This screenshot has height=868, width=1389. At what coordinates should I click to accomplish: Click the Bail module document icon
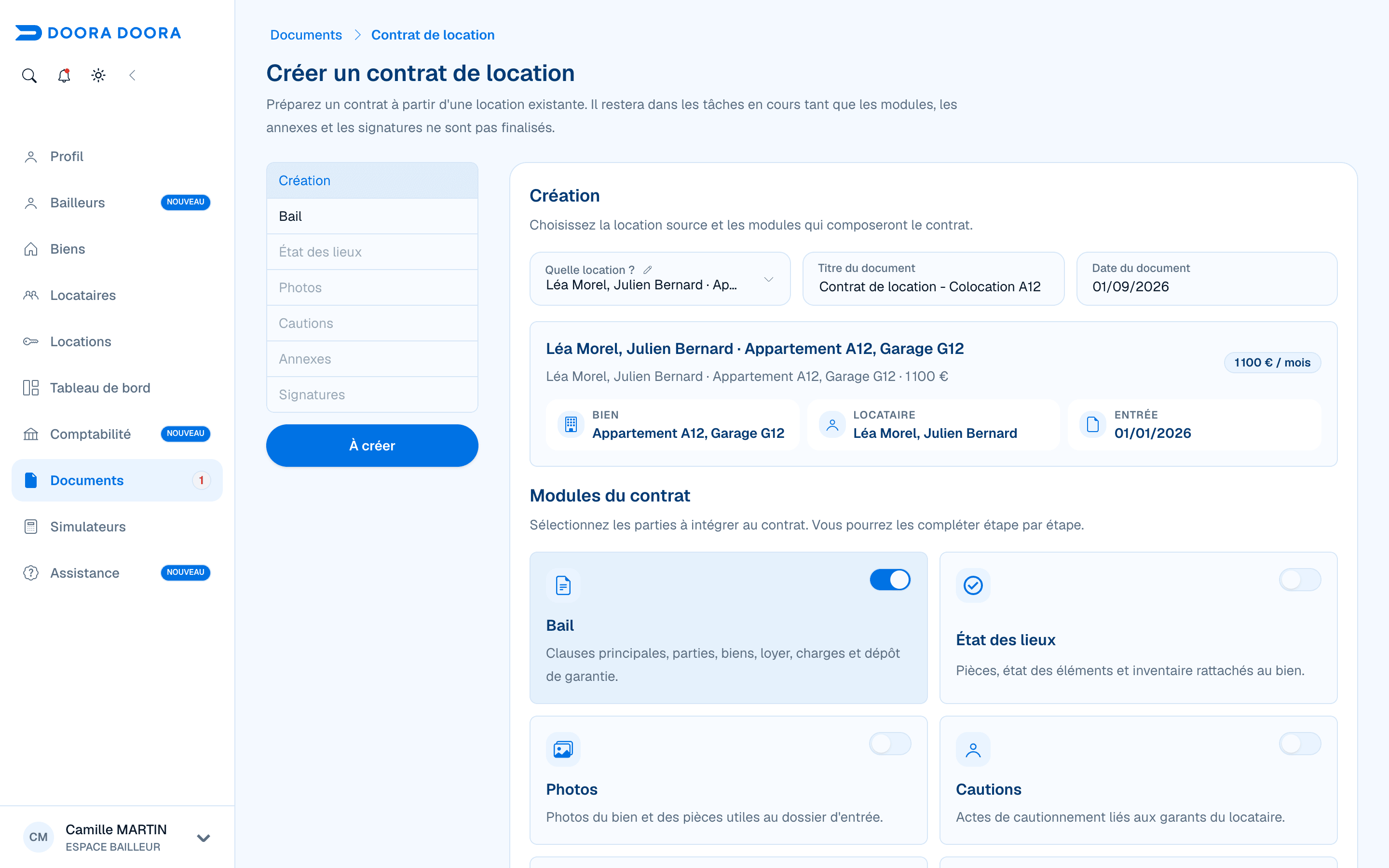click(563, 585)
